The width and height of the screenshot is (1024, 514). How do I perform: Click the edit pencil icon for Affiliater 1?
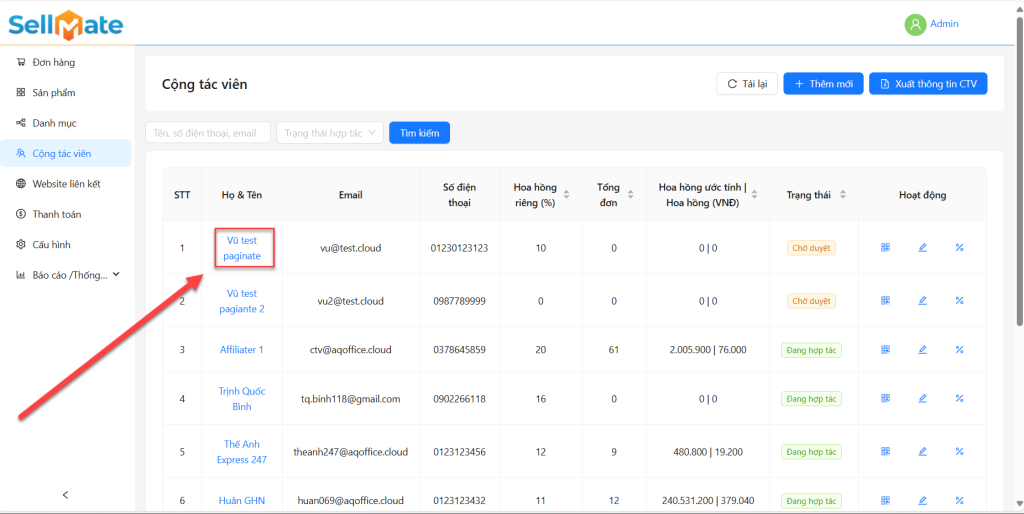pos(923,350)
